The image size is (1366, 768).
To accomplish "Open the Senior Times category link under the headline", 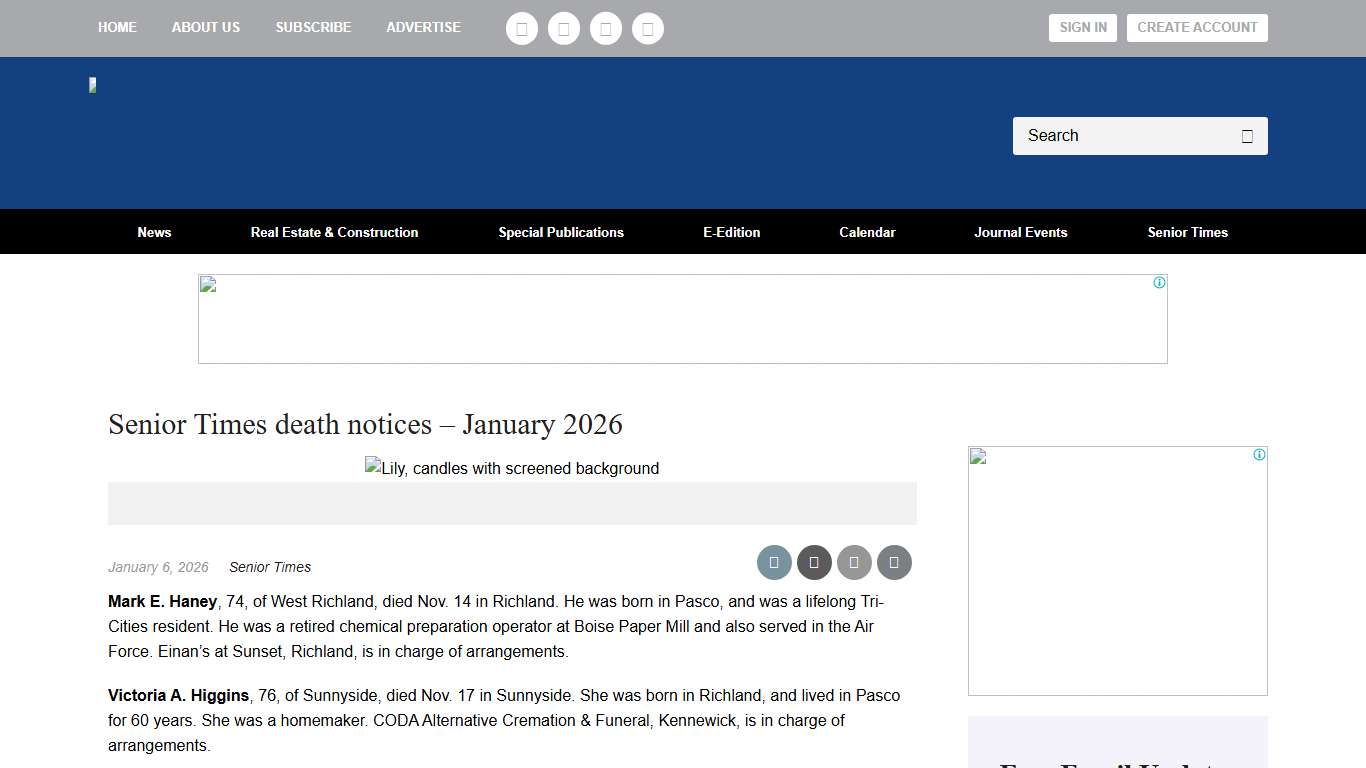I will coord(269,567).
